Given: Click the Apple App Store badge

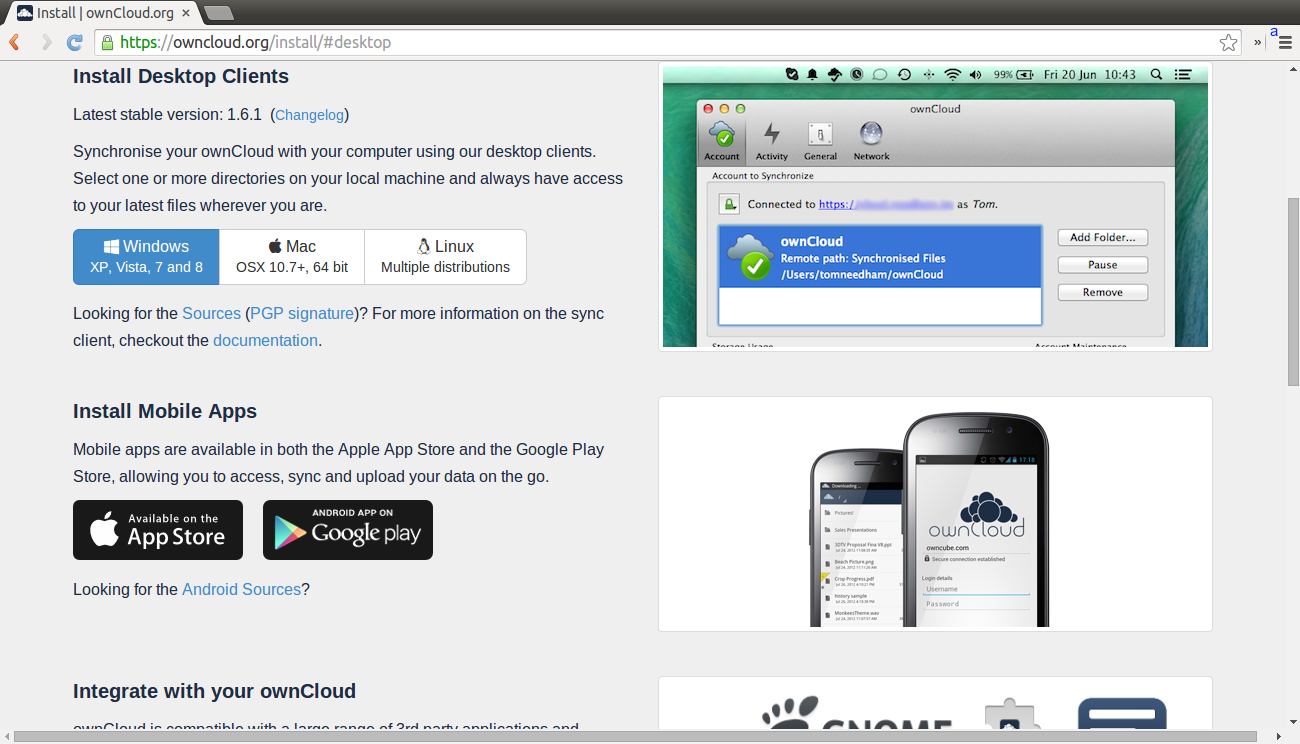Looking at the screenshot, I should pos(158,530).
